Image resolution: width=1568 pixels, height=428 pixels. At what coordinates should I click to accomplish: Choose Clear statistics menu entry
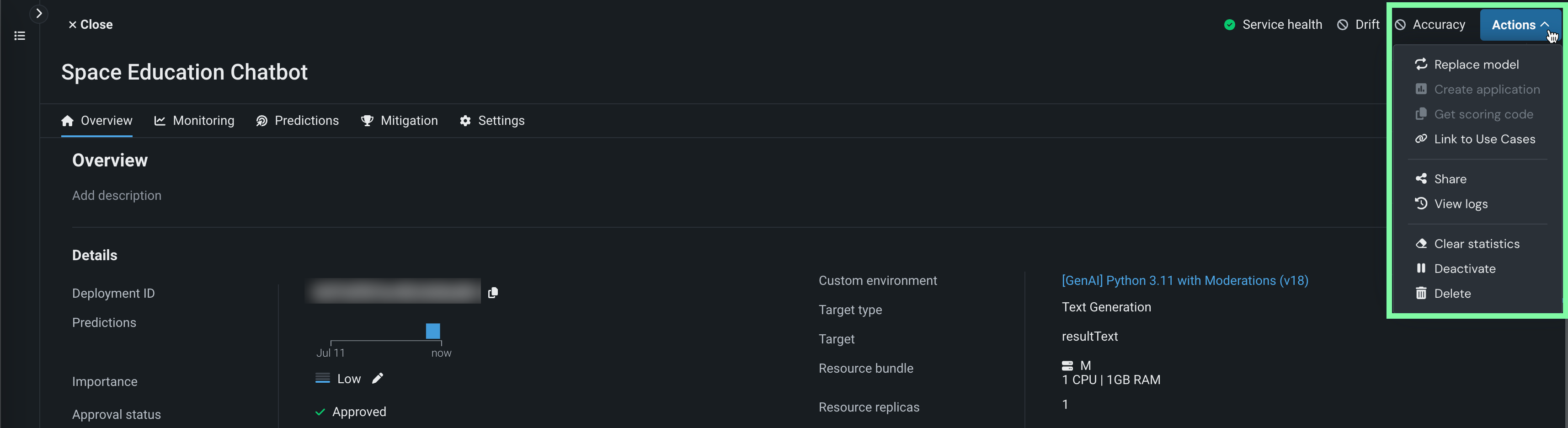coord(1476,244)
